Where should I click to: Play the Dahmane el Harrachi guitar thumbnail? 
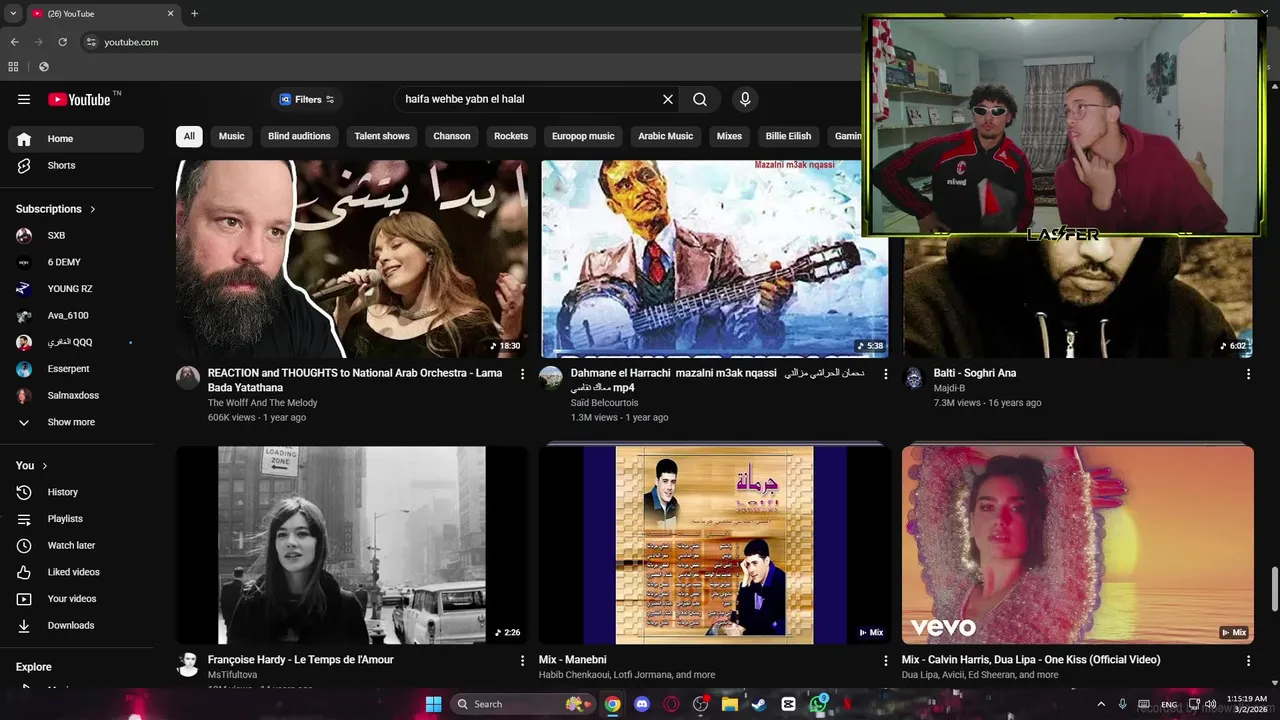tap(715, 259)
